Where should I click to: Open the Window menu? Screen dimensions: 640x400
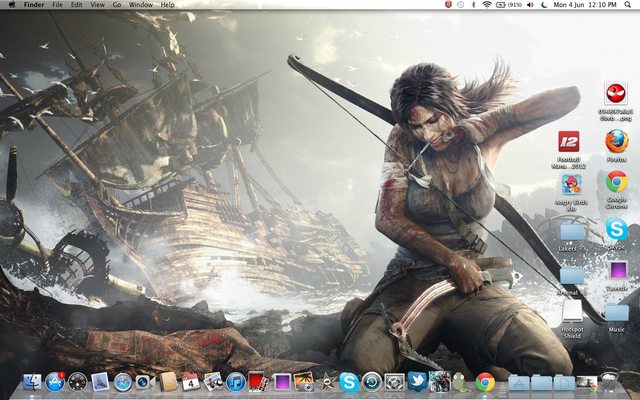[x=140, y=4]
